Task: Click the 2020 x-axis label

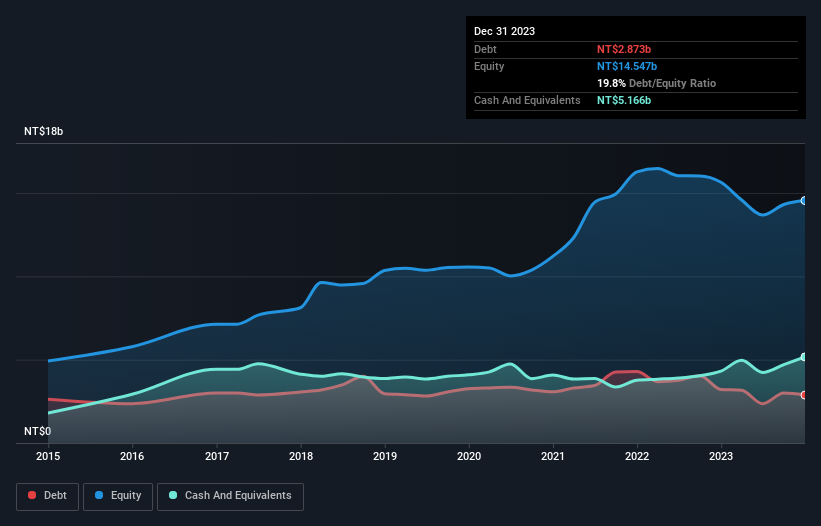Action: pyautogui.click(x=469, y=456)
